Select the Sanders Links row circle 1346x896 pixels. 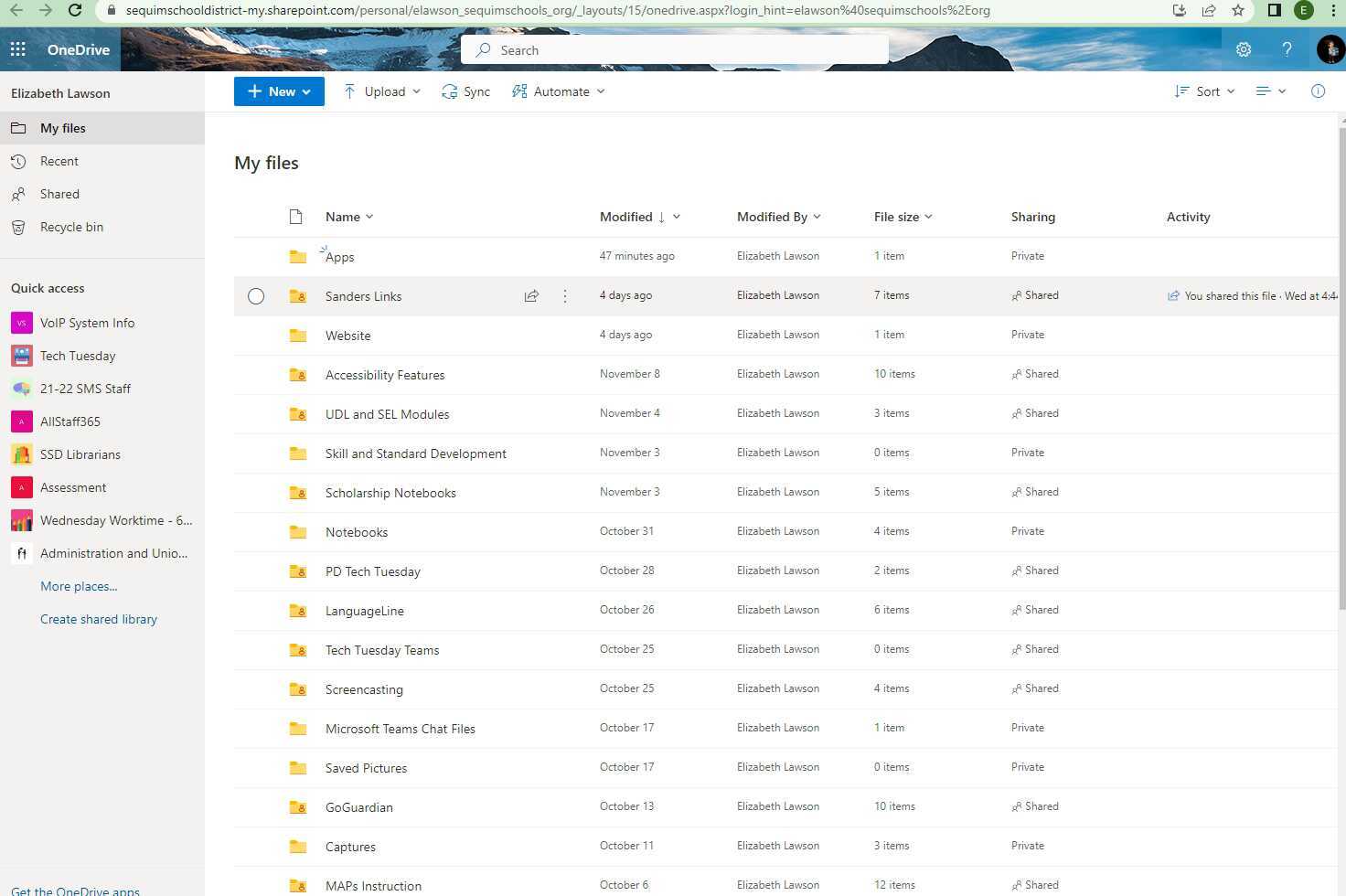[x=256, y=296]
